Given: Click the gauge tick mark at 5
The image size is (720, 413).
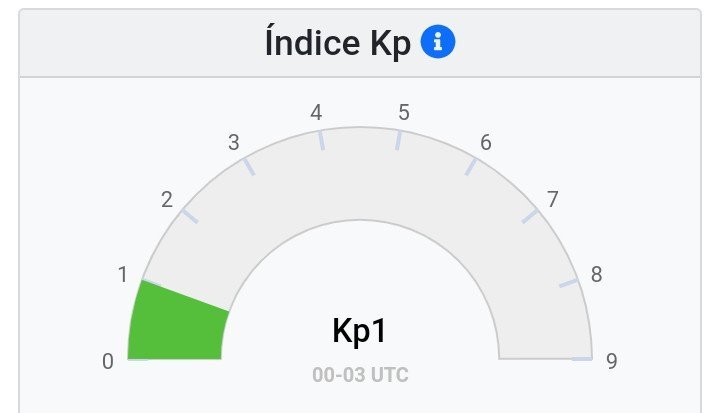Looking at the screenshot, I should point(399,139).
